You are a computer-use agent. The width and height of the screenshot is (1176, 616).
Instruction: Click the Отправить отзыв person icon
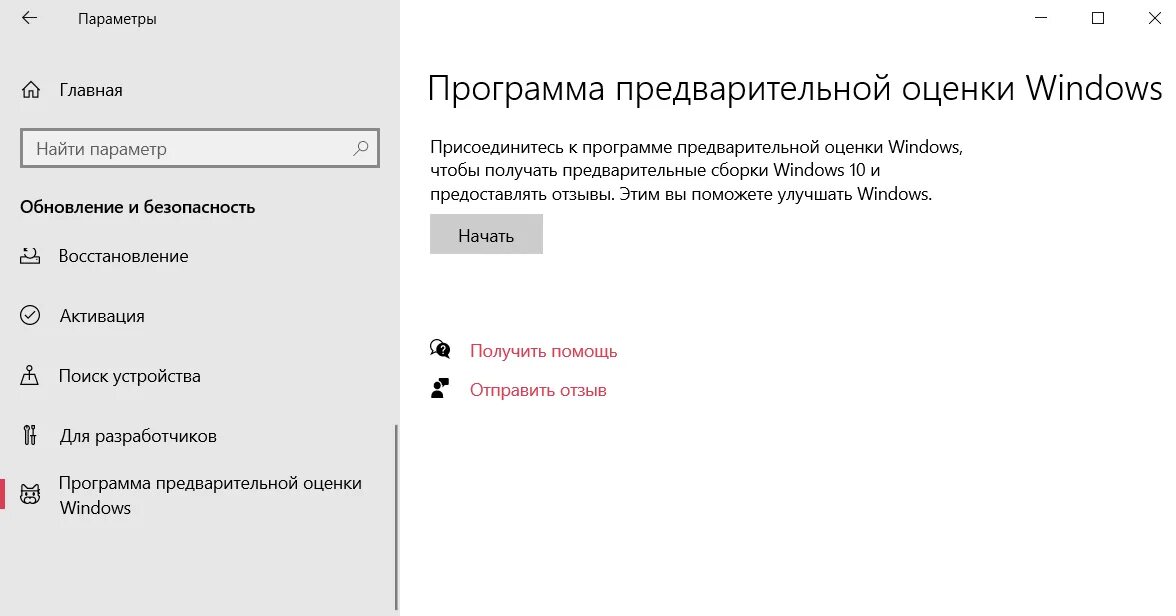pos(440,388)
